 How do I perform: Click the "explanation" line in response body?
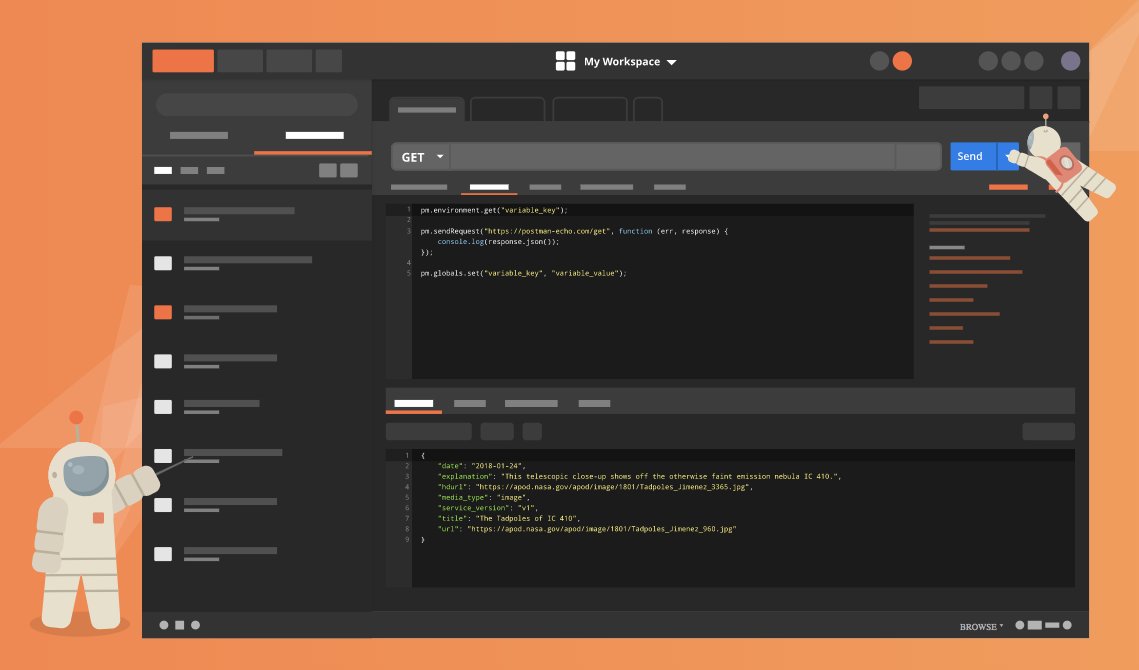639,477
